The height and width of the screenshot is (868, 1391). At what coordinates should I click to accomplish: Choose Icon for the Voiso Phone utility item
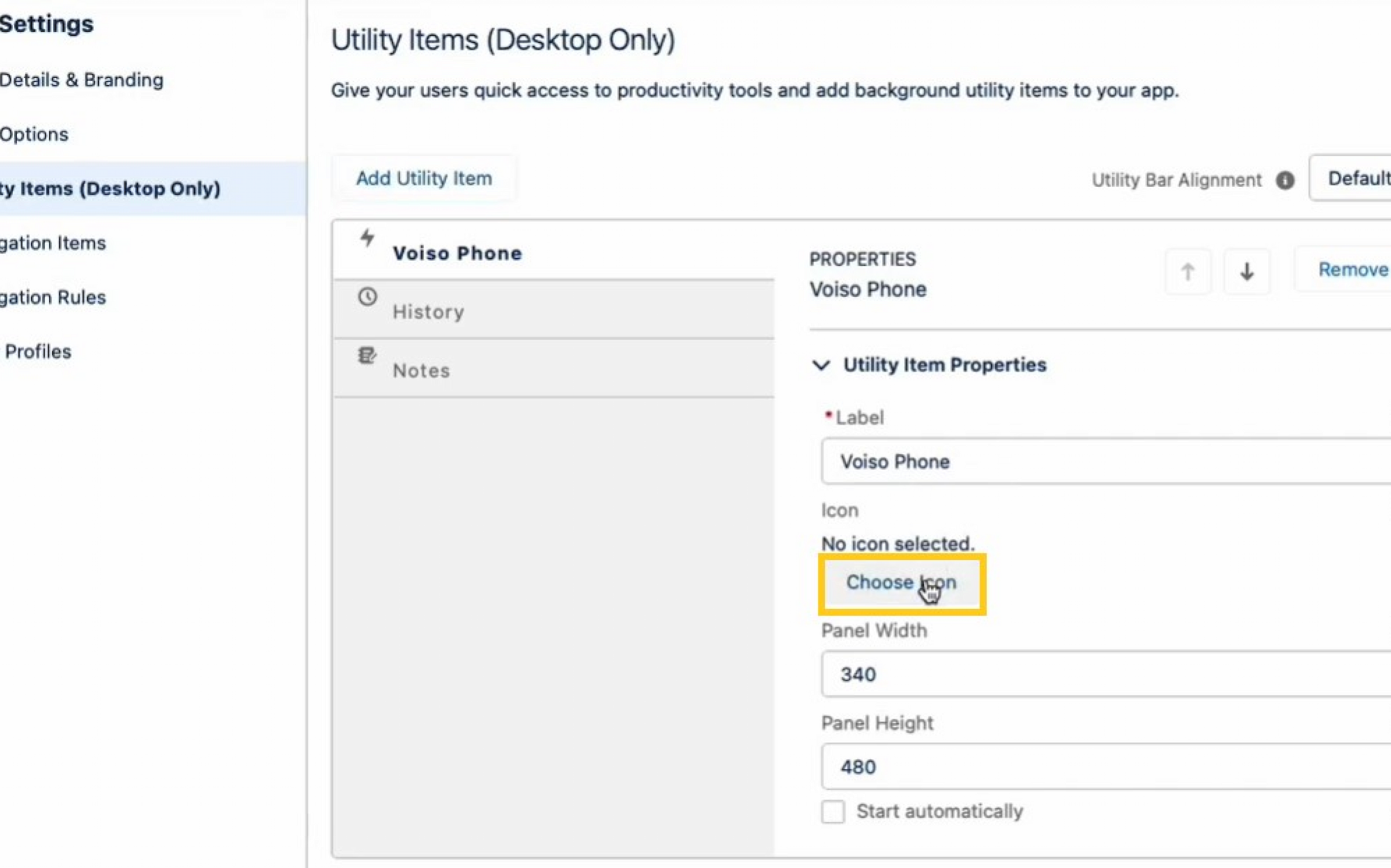tap(901, 582)
